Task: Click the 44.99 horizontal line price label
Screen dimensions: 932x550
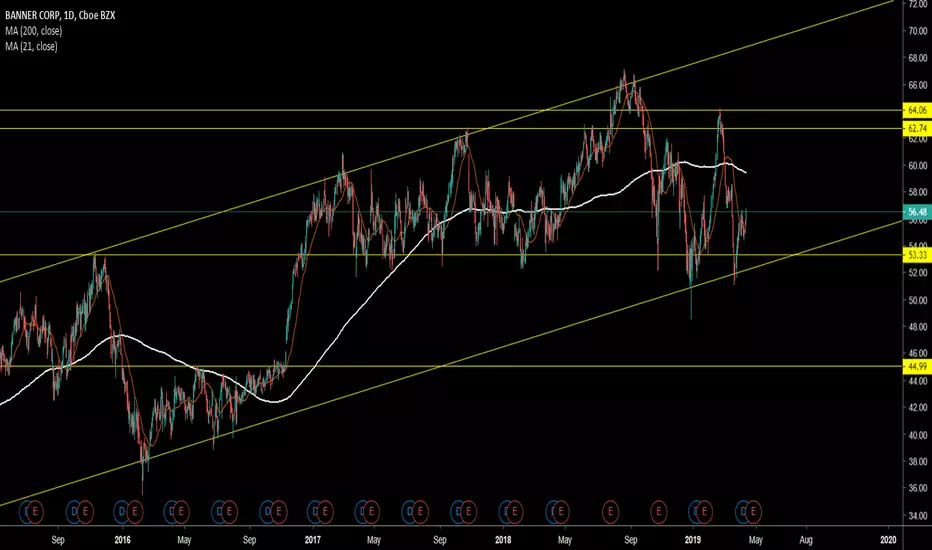Action: pos(917,366)
